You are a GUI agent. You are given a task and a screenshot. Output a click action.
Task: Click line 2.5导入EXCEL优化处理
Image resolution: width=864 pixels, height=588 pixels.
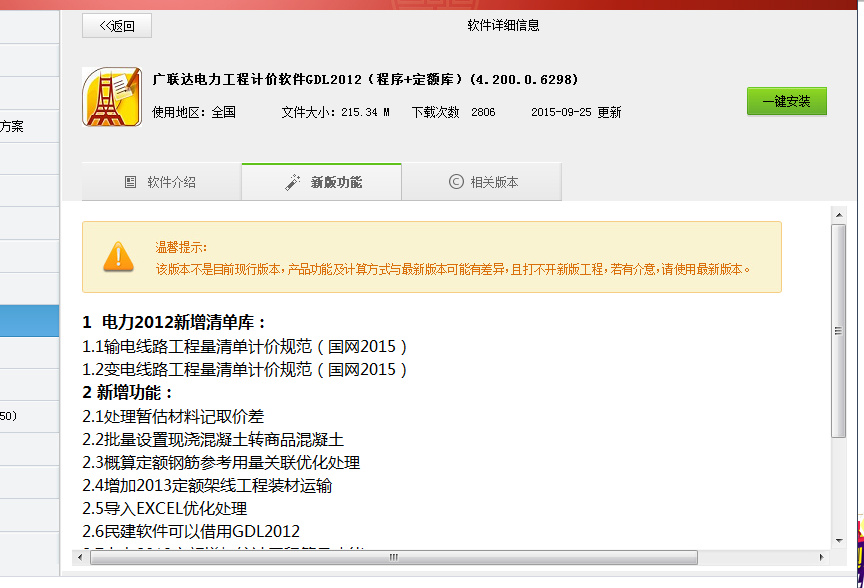[x=165, y=509]
